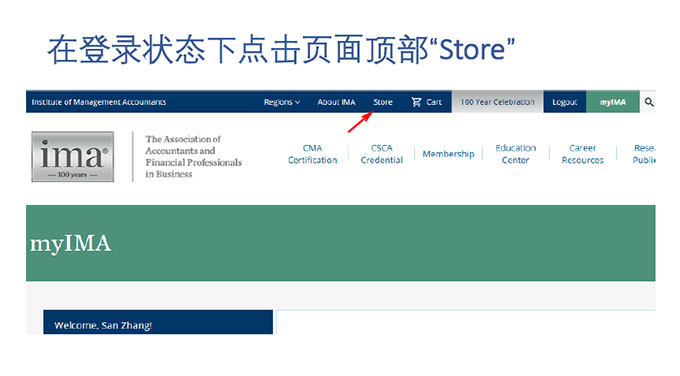Open the myIMA button in top bar
The width and height of the screenshot is (680, 376).
pos(613,102)
